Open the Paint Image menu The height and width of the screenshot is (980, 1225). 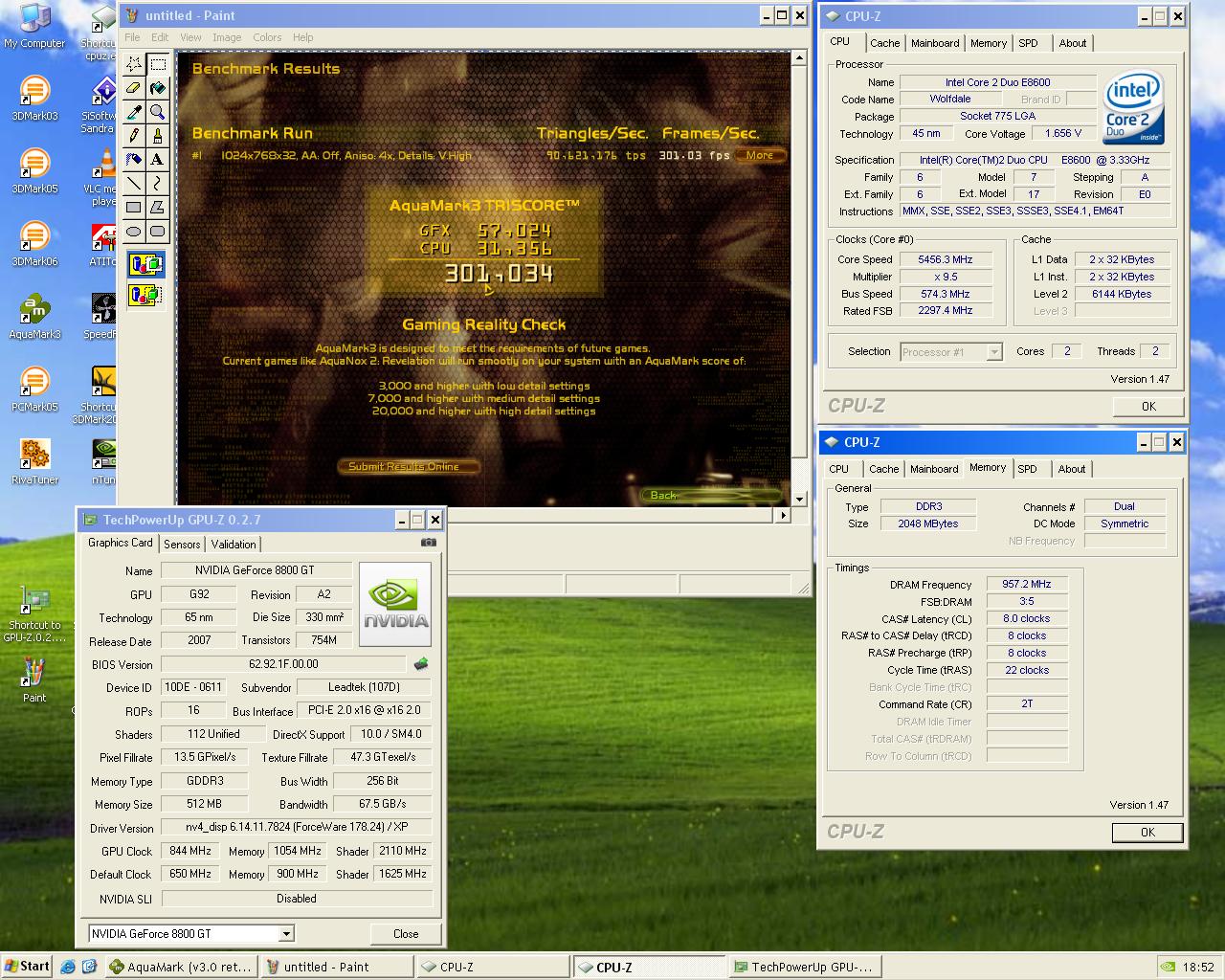pos(227,37)
